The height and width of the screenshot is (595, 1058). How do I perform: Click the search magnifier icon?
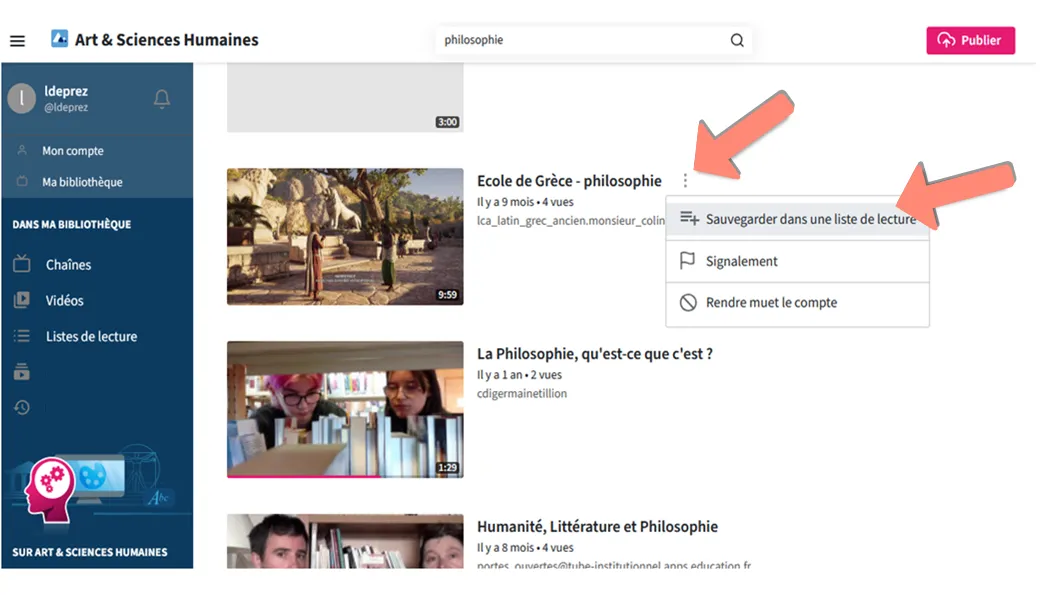(x=737, y=40)
